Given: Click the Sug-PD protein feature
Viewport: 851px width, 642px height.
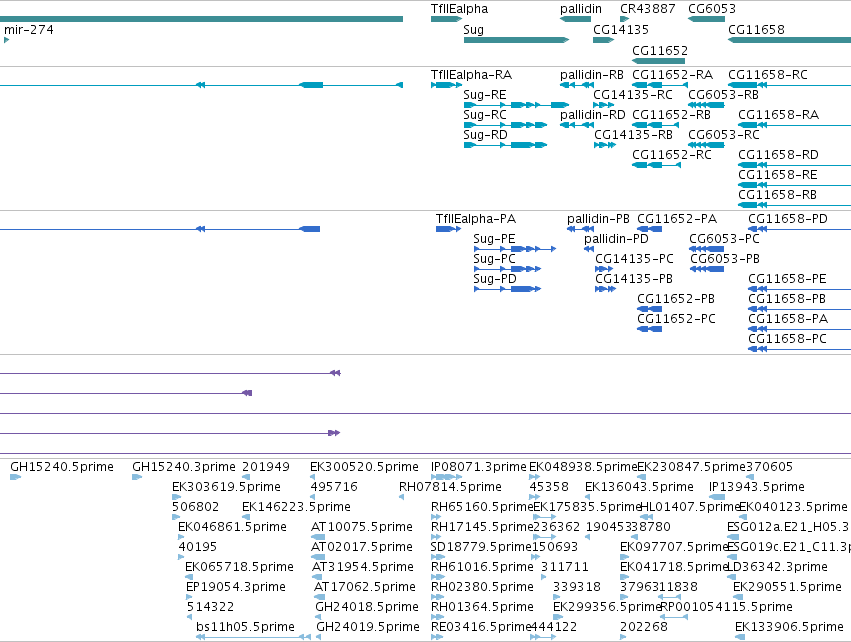Looking at the screenshot, I should pyautogui.click(x=507, y=289).
